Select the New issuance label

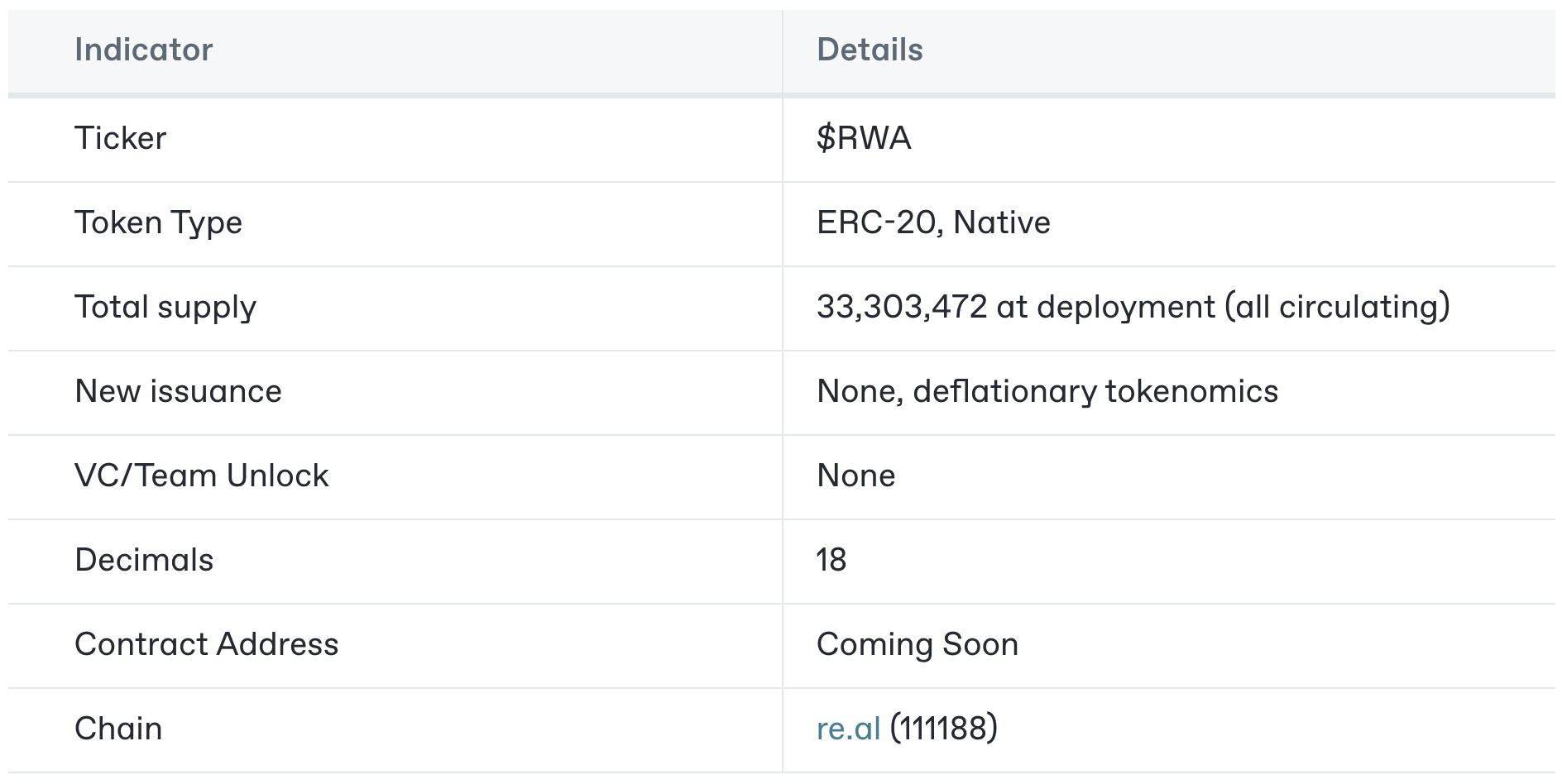(x=178, y=391)
